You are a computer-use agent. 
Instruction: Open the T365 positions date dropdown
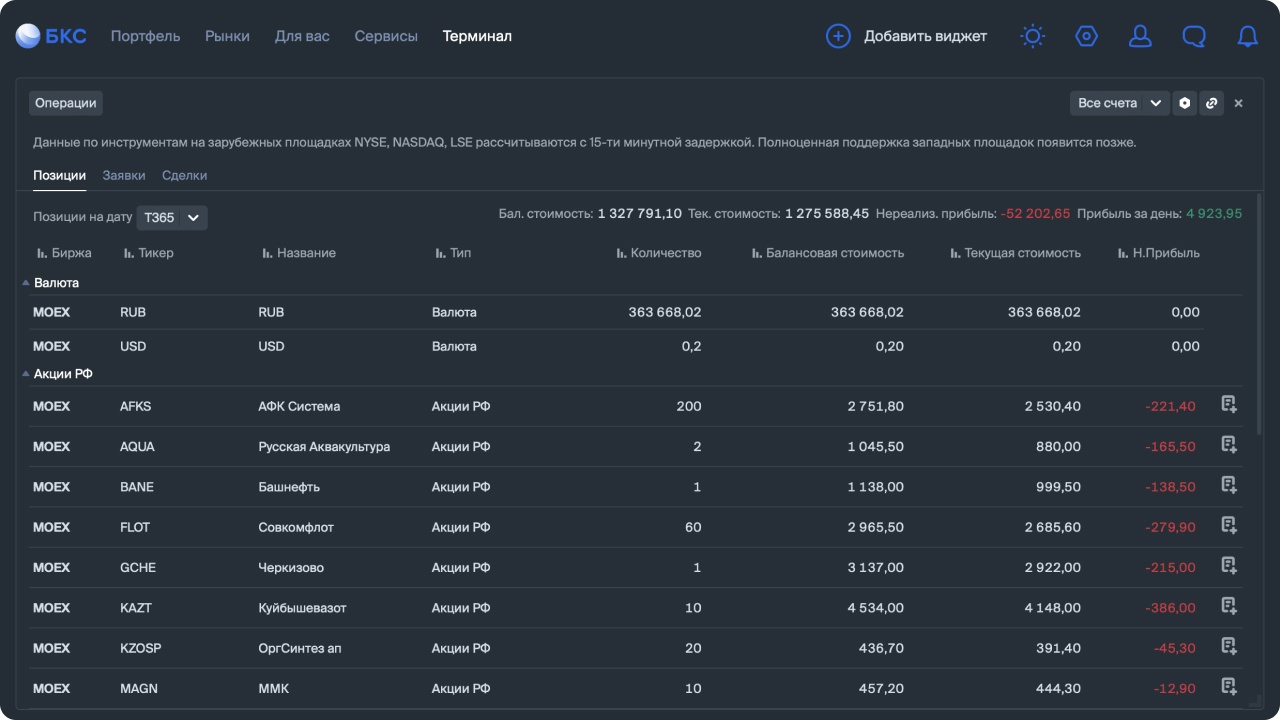[x=172, y=217]
